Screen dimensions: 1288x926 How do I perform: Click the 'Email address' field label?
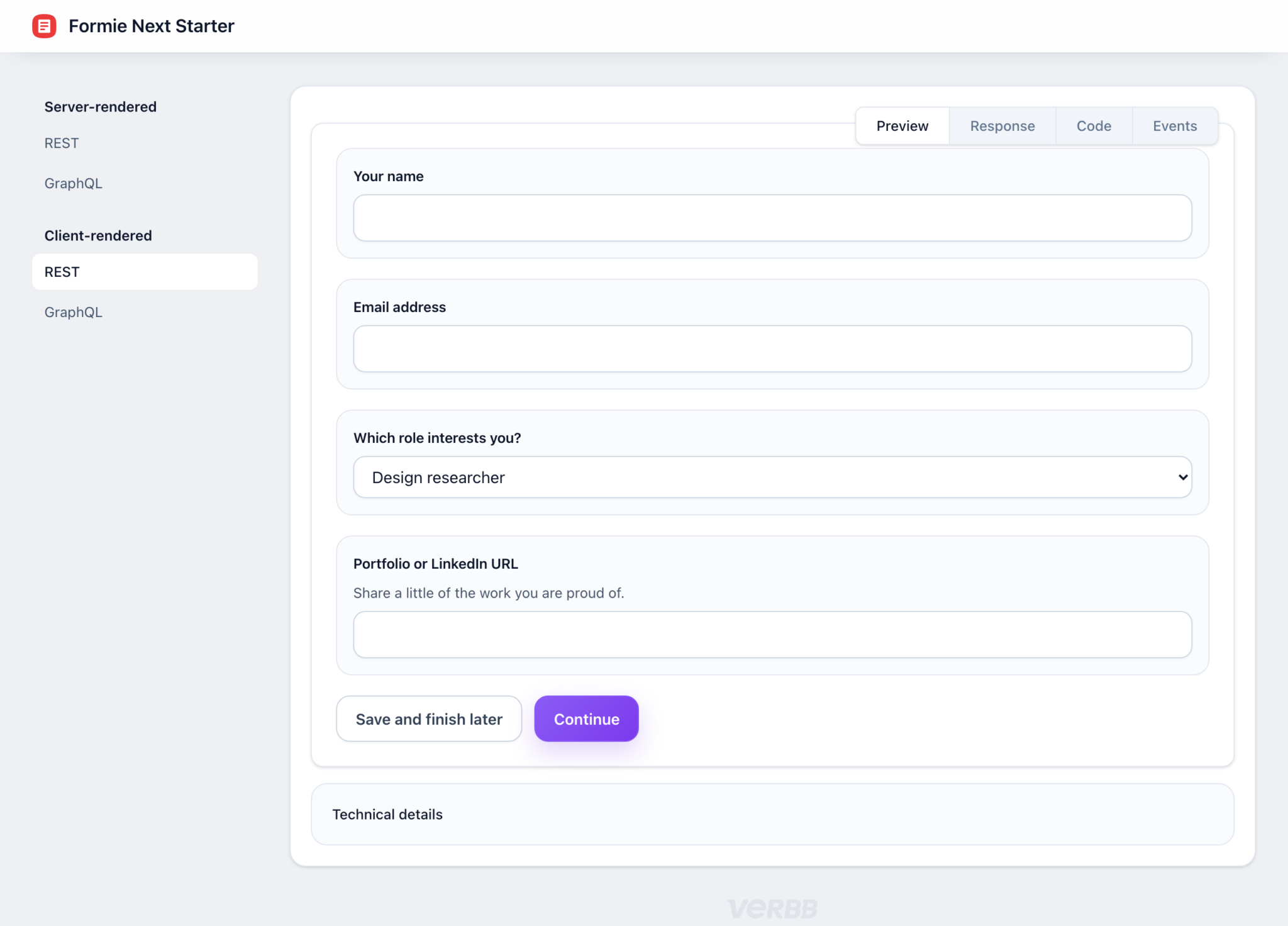coord(399,308)
